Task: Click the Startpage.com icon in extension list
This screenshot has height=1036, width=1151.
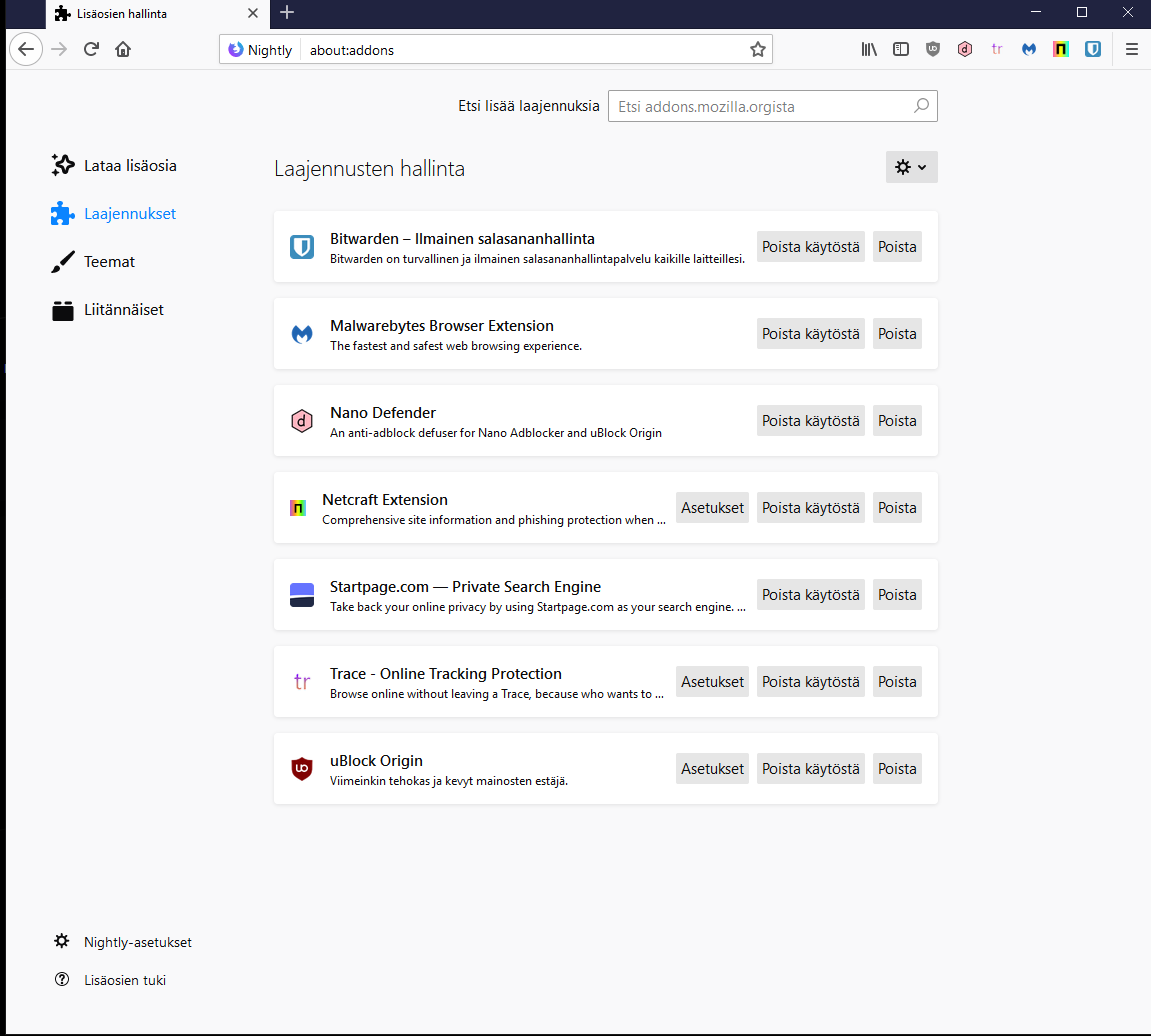Action: coord(302,595)
